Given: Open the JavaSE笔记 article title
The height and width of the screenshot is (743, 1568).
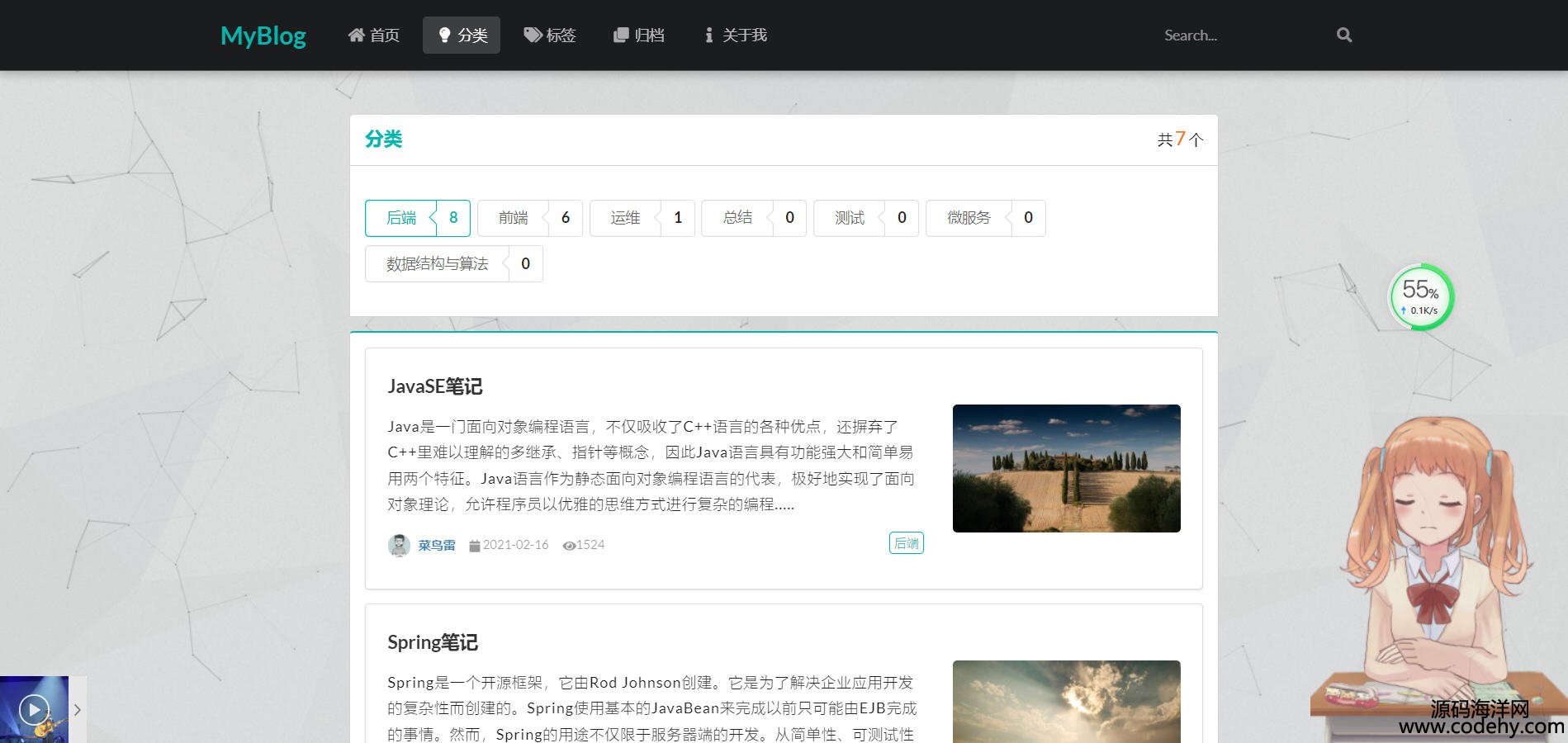Looking at the screenshot, I should [435, 386].
